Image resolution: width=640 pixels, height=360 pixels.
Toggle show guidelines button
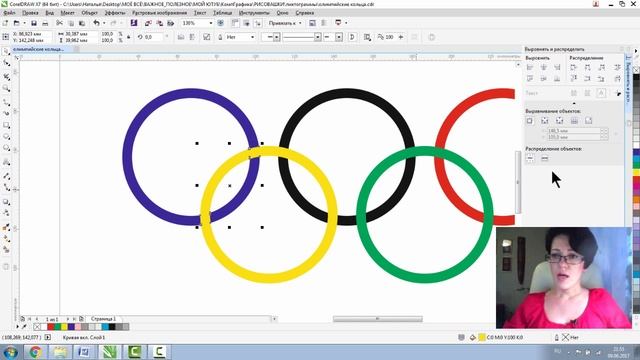tap(258, 23)
